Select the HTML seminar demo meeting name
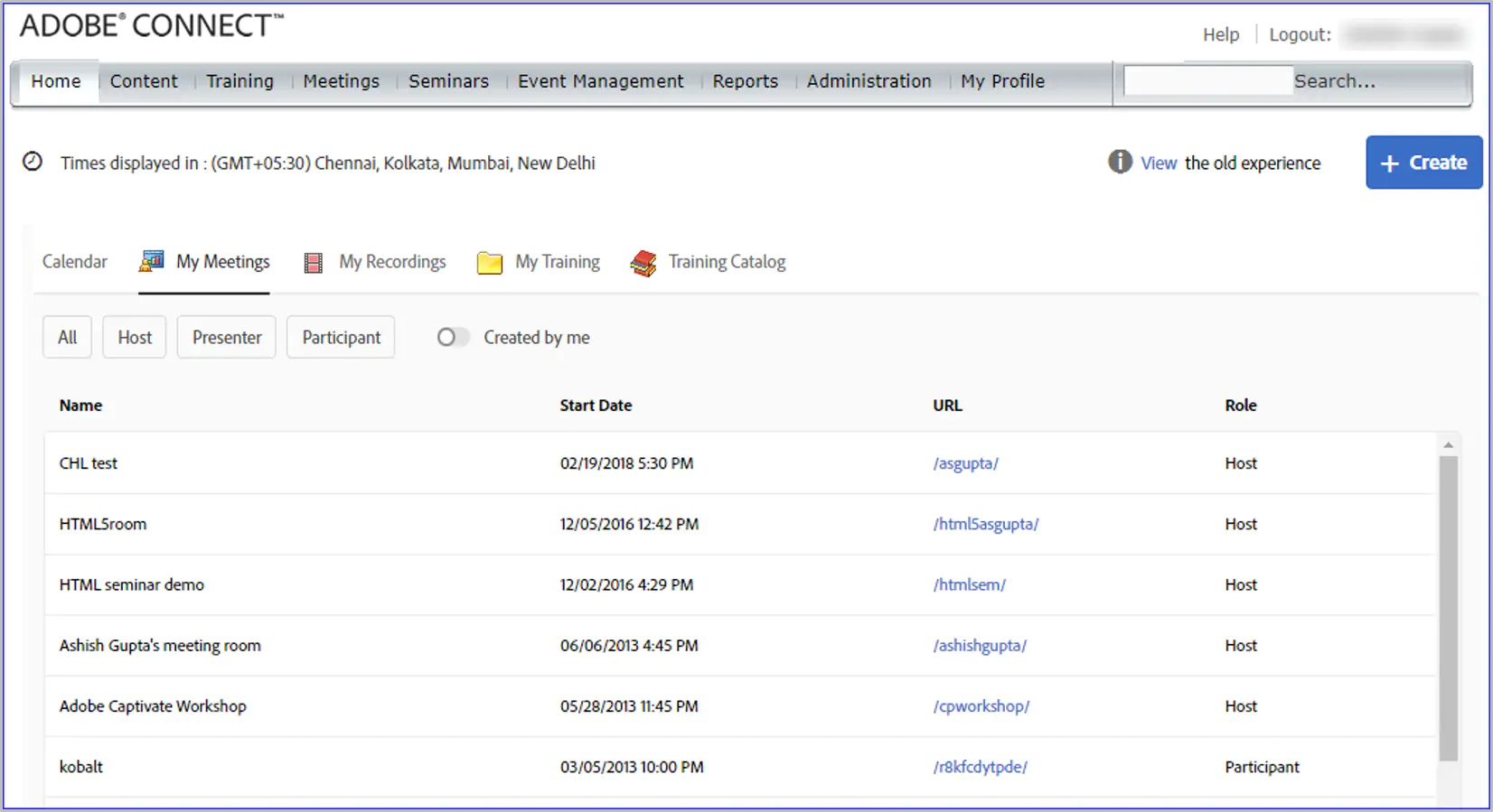This screenshot has width=1493, height=812. coord(132,584)
